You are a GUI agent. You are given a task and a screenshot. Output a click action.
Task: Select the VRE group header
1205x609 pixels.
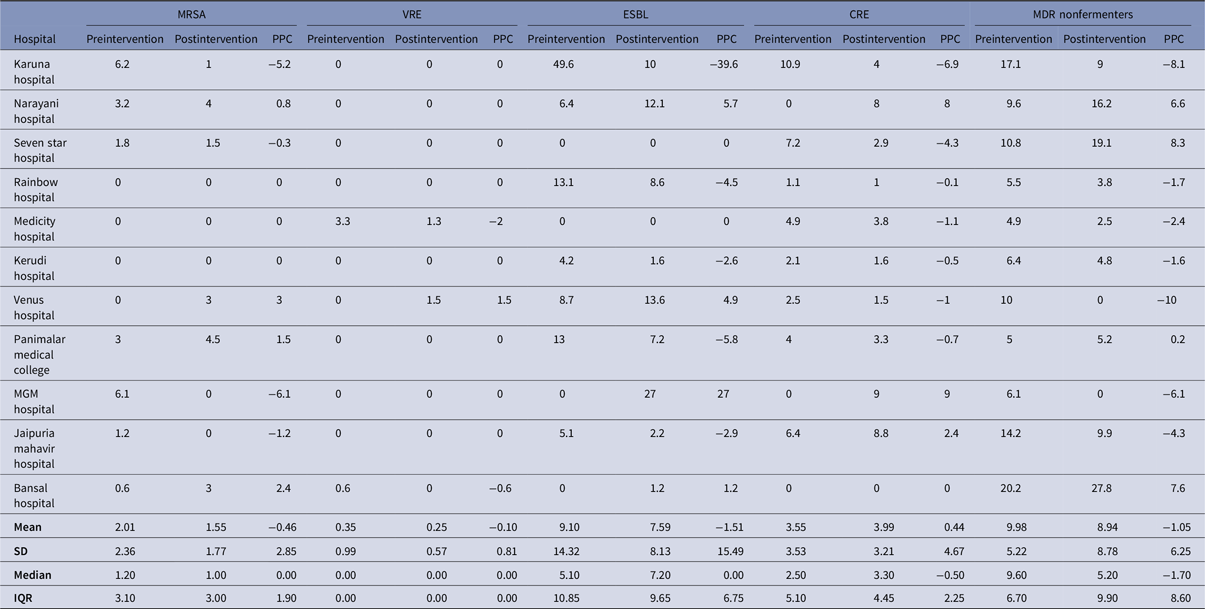[412, 15]
